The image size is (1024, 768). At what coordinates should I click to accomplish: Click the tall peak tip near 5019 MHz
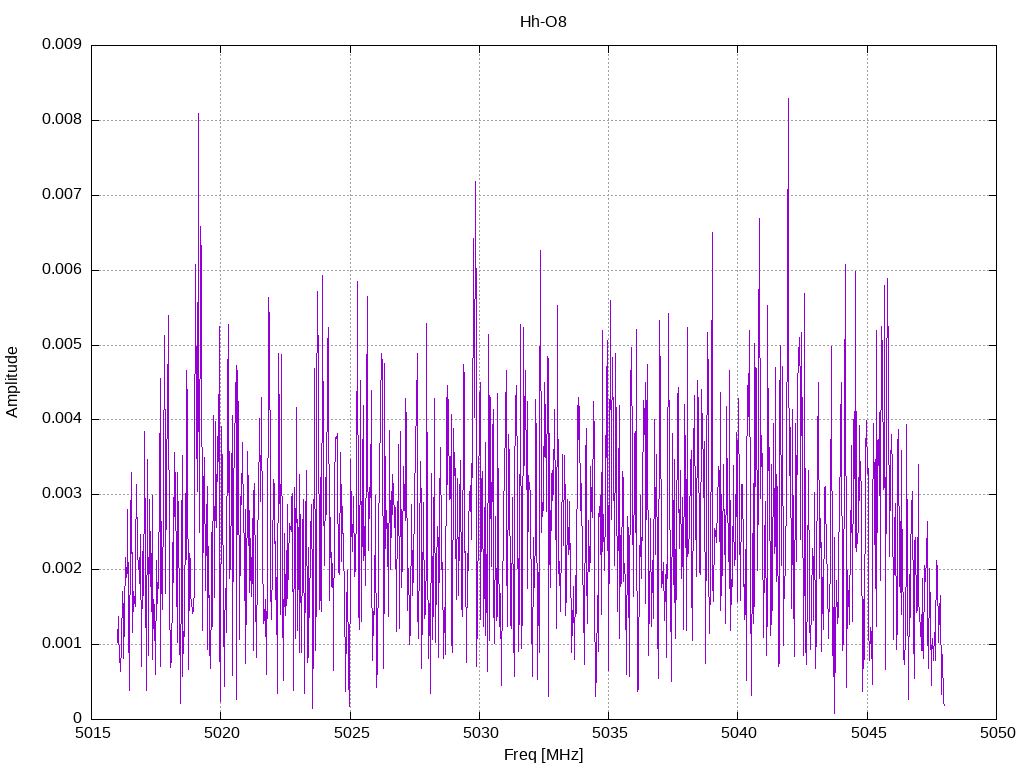[x=198, y=114]
